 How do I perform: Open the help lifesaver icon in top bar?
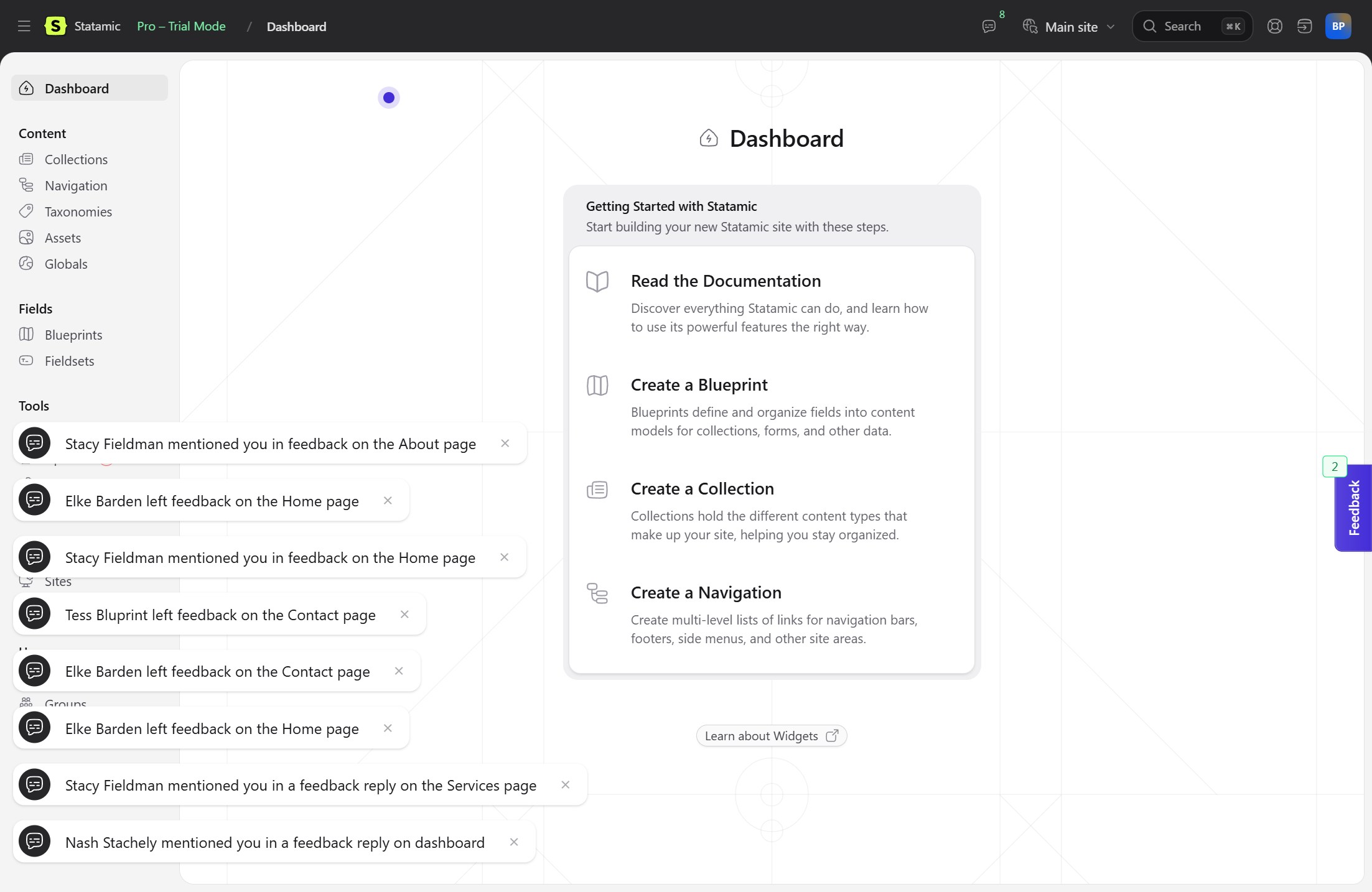[1274, 26]
